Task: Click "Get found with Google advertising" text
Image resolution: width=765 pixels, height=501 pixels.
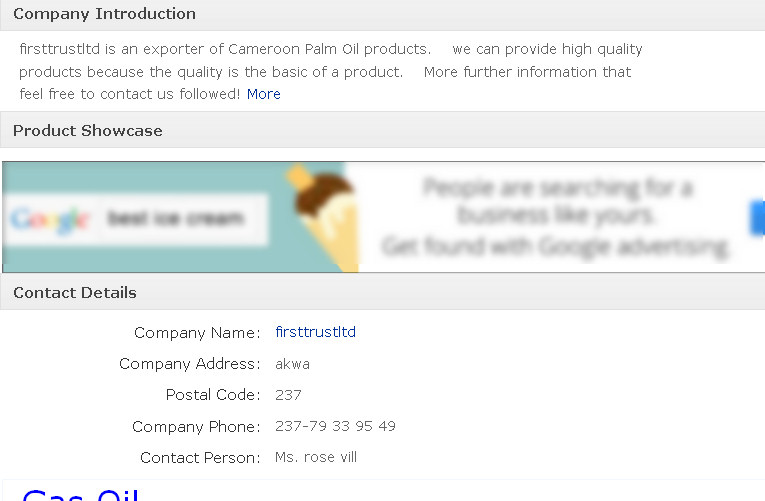Action: pyautogui.click(x=556, y=246)
